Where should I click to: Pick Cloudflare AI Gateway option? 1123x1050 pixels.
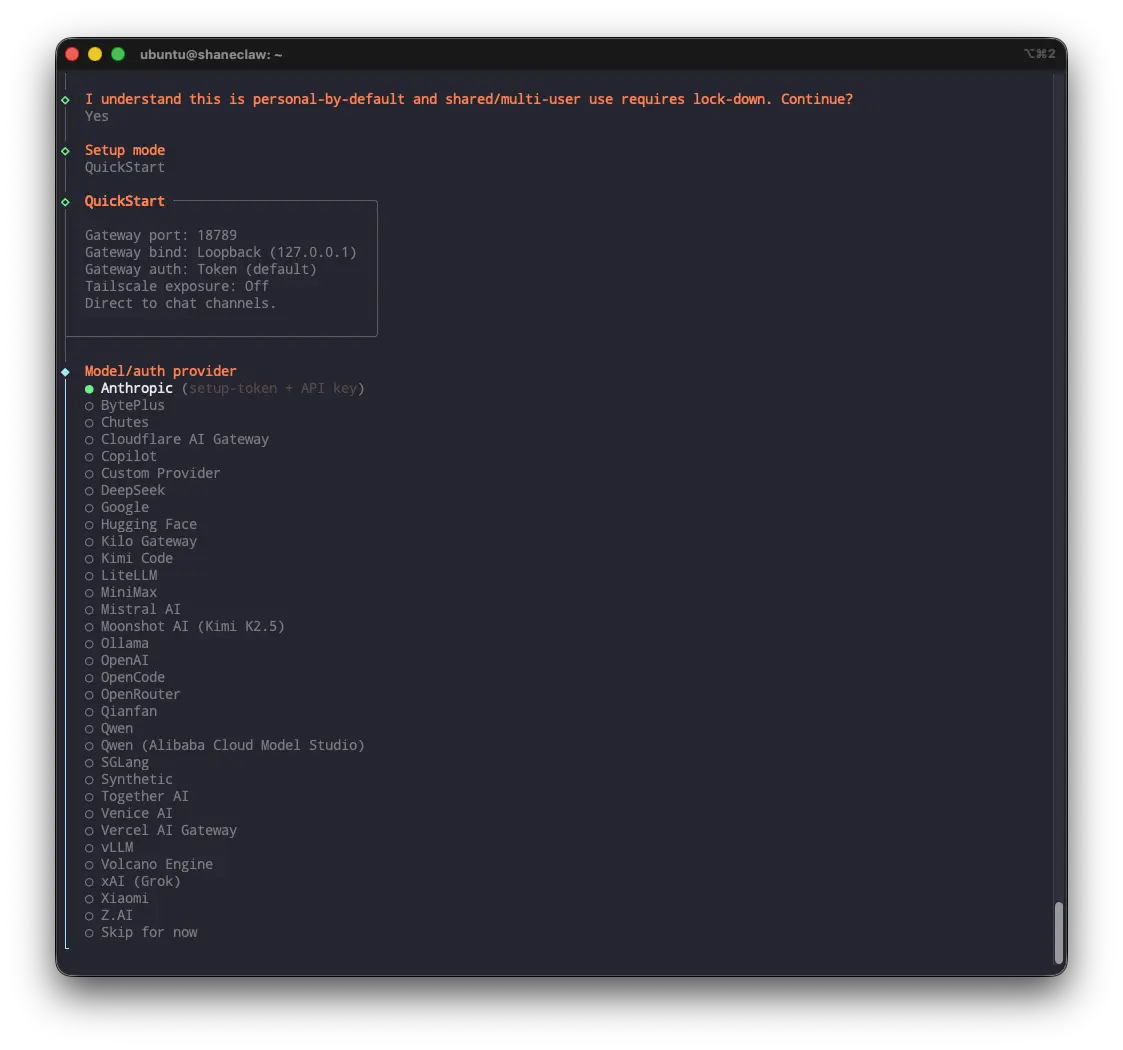177,439
